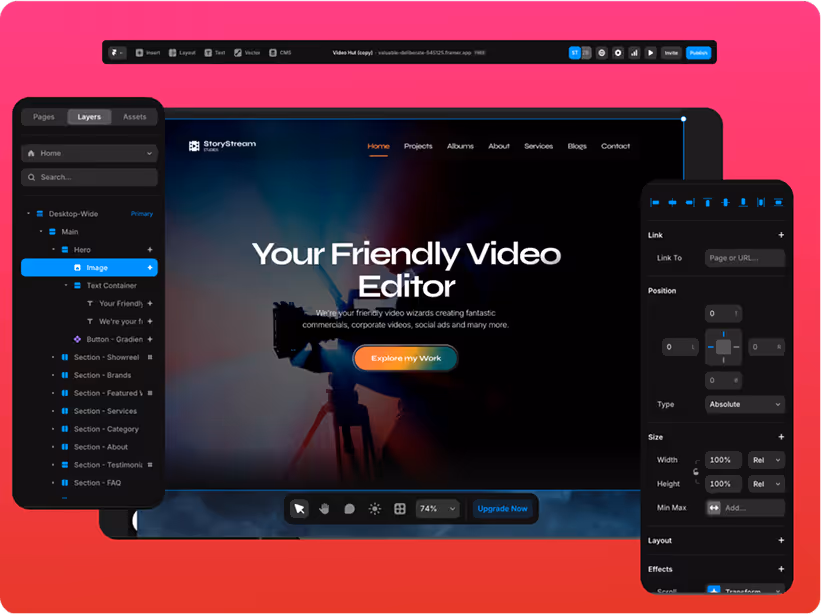Viewport: 821px width, 614px height.
Task: Select the 'We're your fr' text layer
Action: 120,321
